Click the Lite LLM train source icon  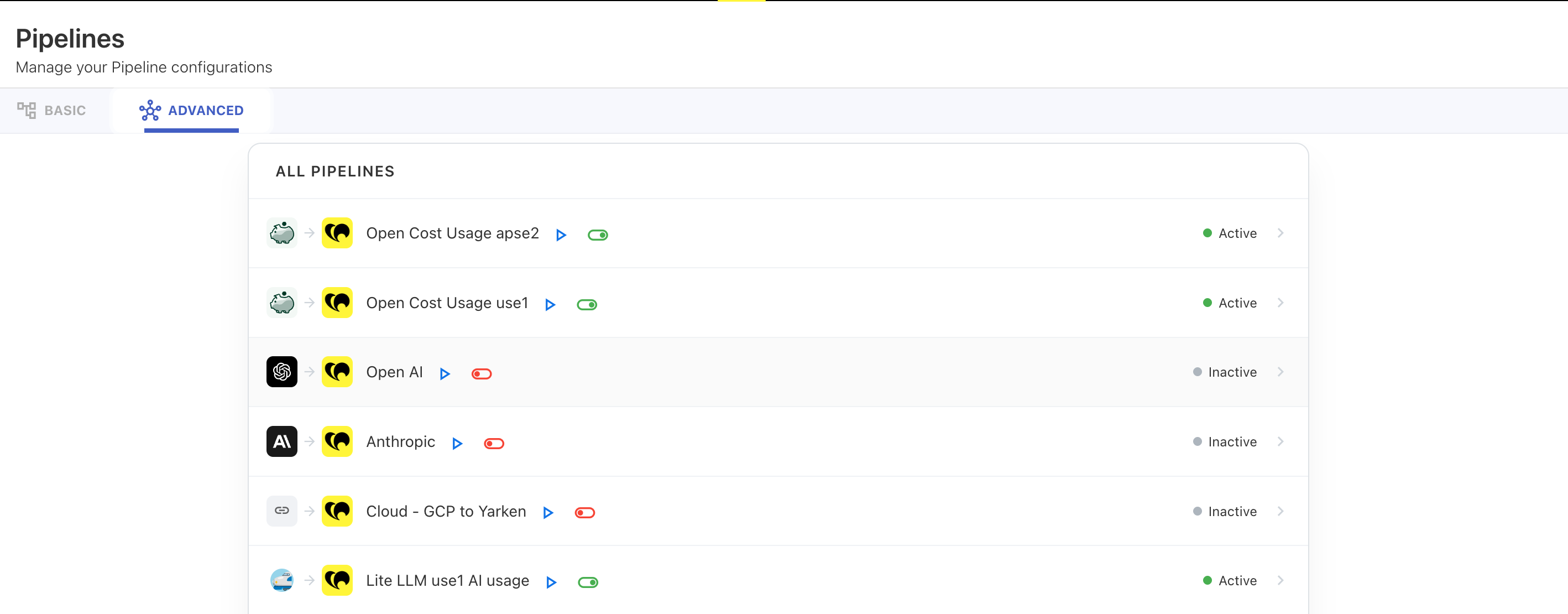(282, 580)
